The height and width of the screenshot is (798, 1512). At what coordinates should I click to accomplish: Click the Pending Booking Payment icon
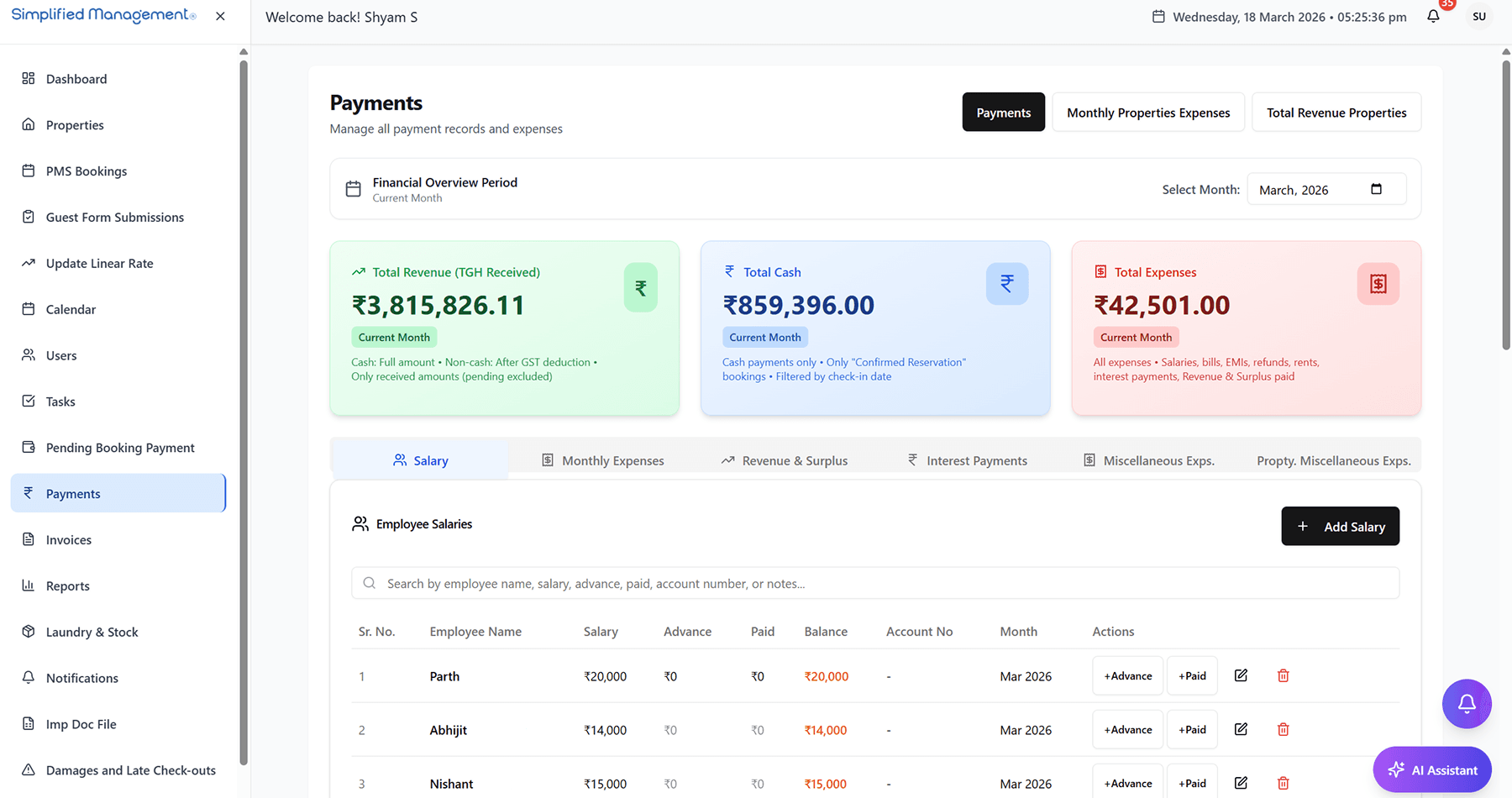(29, 447)
